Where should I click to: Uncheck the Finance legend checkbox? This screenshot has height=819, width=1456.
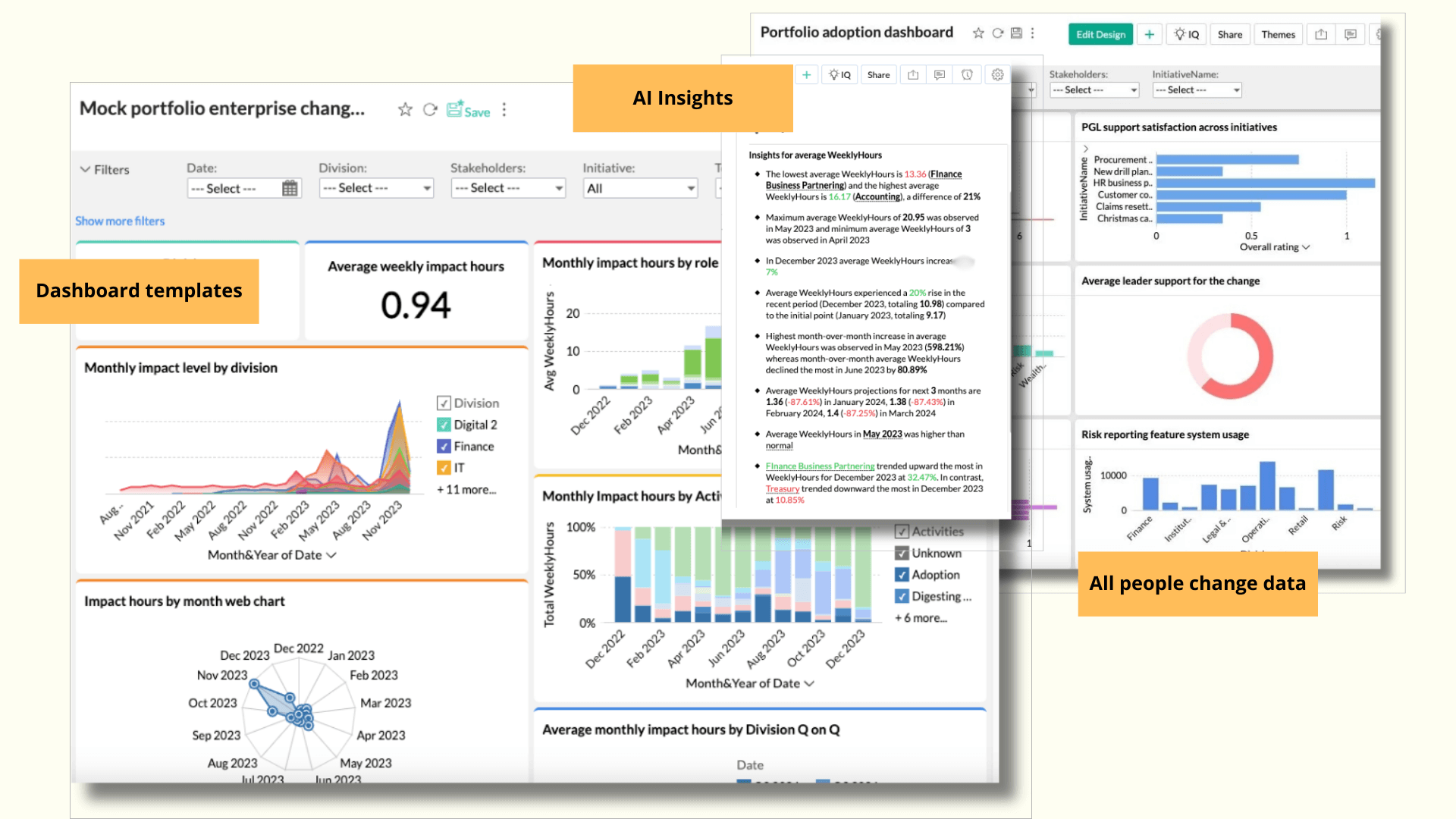444,447
